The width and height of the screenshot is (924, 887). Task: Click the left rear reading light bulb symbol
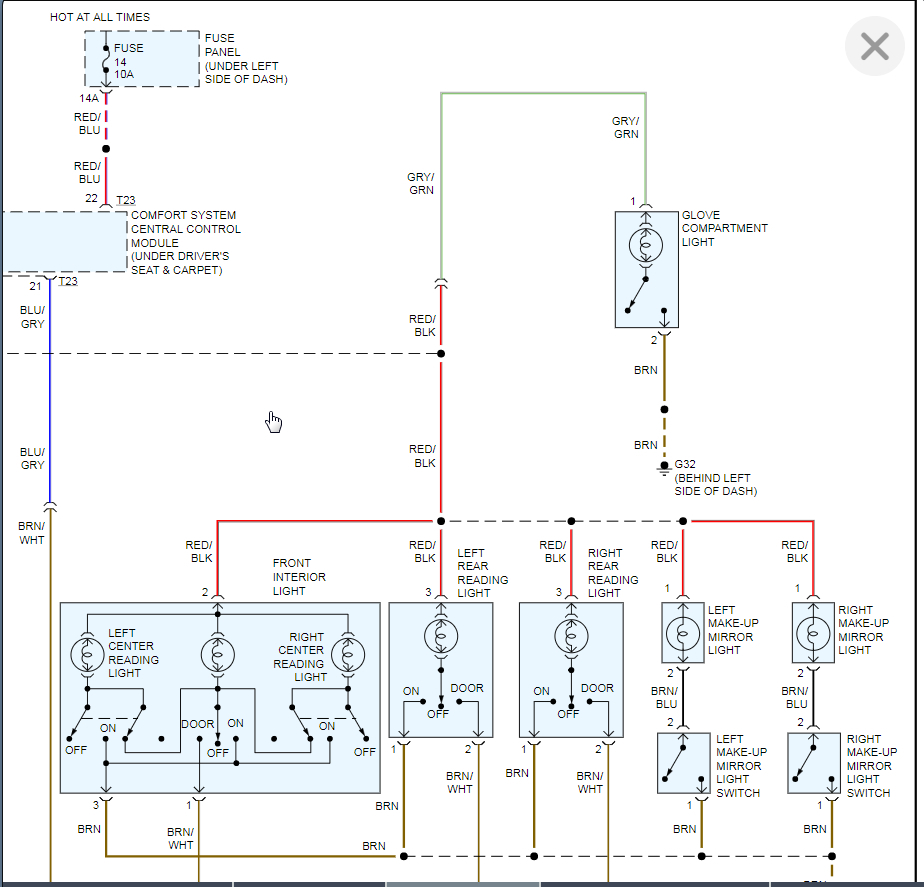click(x=441, y=637)
